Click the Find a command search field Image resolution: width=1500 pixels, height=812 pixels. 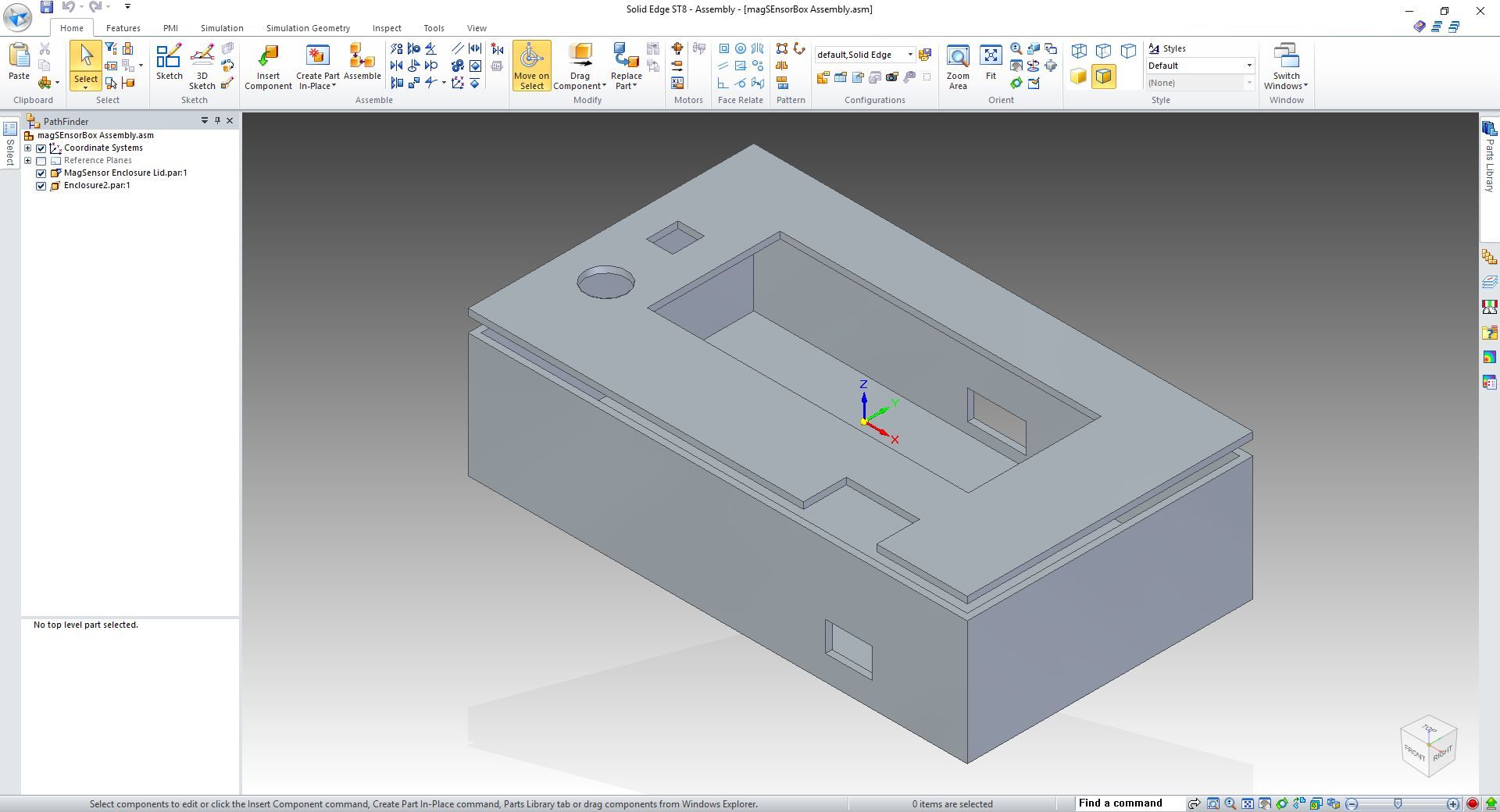pyautogui.click(x=1128, y=803)
